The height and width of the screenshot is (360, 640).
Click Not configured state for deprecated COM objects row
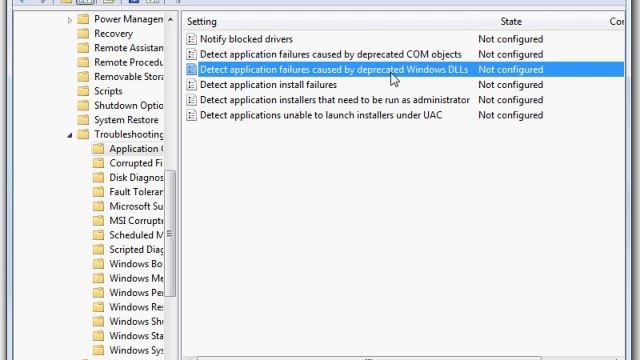coord(511,54)
